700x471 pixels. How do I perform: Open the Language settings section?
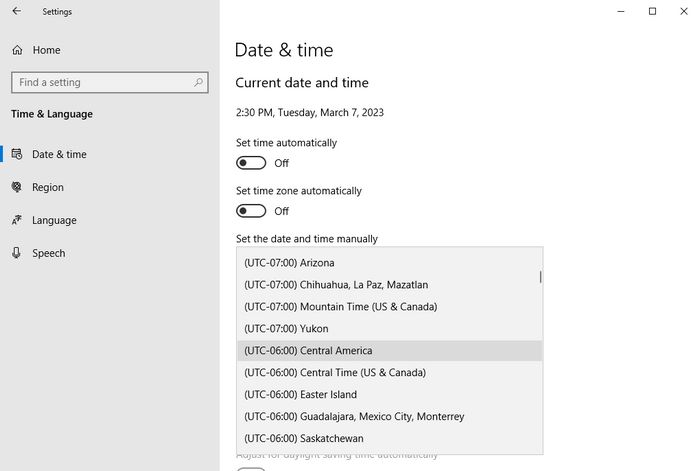(54, 221)
